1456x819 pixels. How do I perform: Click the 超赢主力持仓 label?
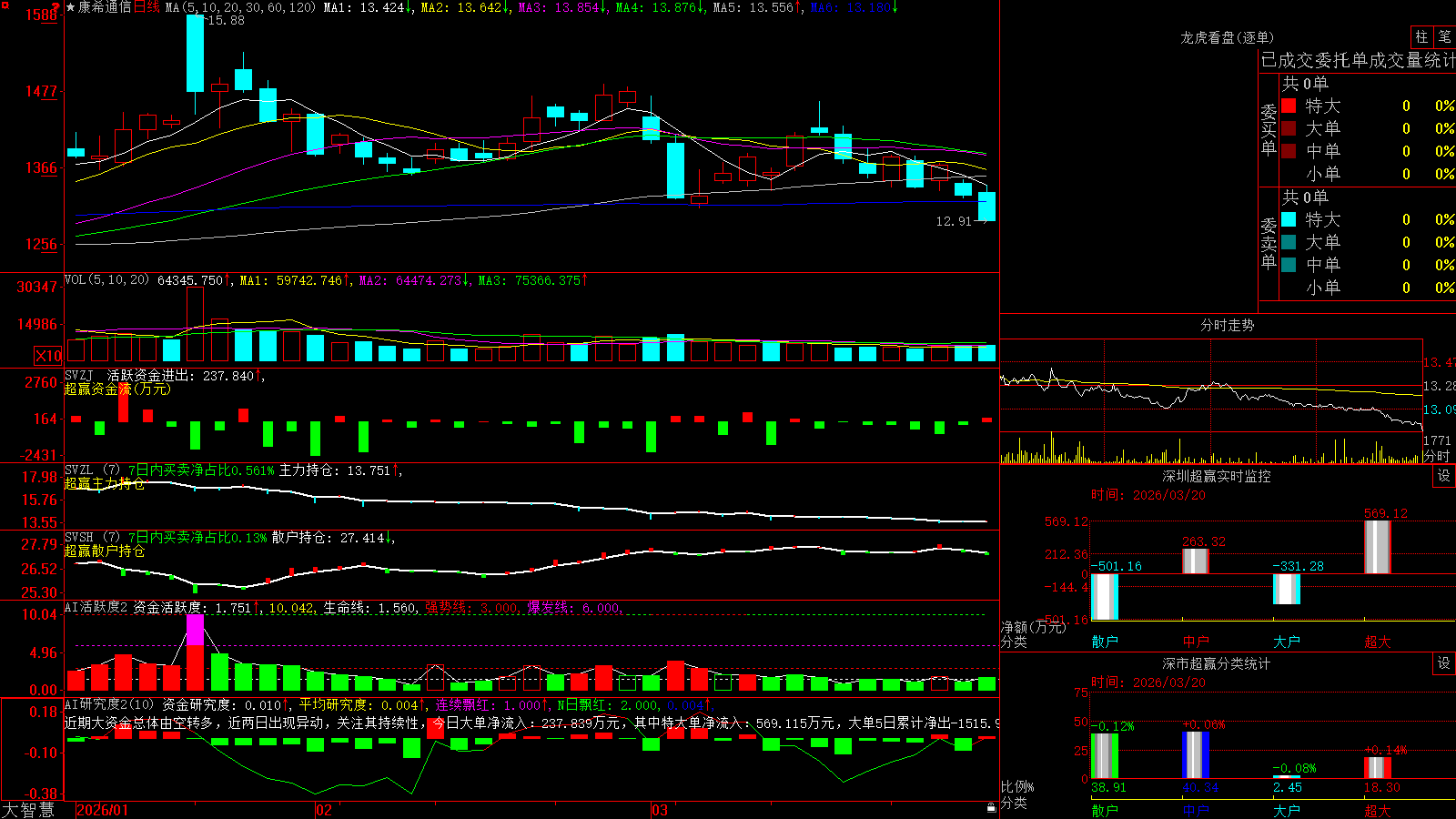(x=105, y=484)
